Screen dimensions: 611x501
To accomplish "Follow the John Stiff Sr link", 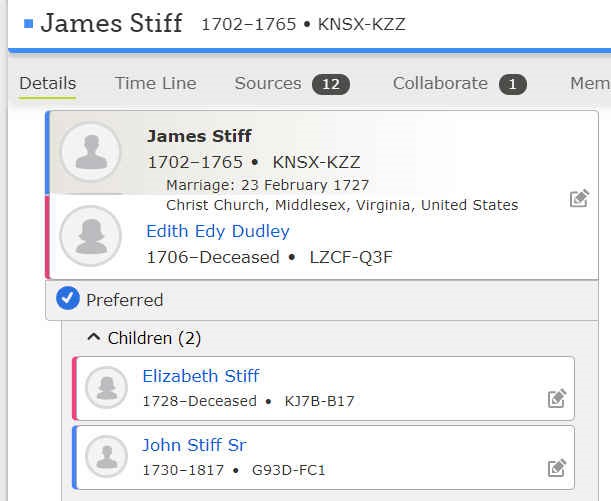I will (x=194, y=445).
